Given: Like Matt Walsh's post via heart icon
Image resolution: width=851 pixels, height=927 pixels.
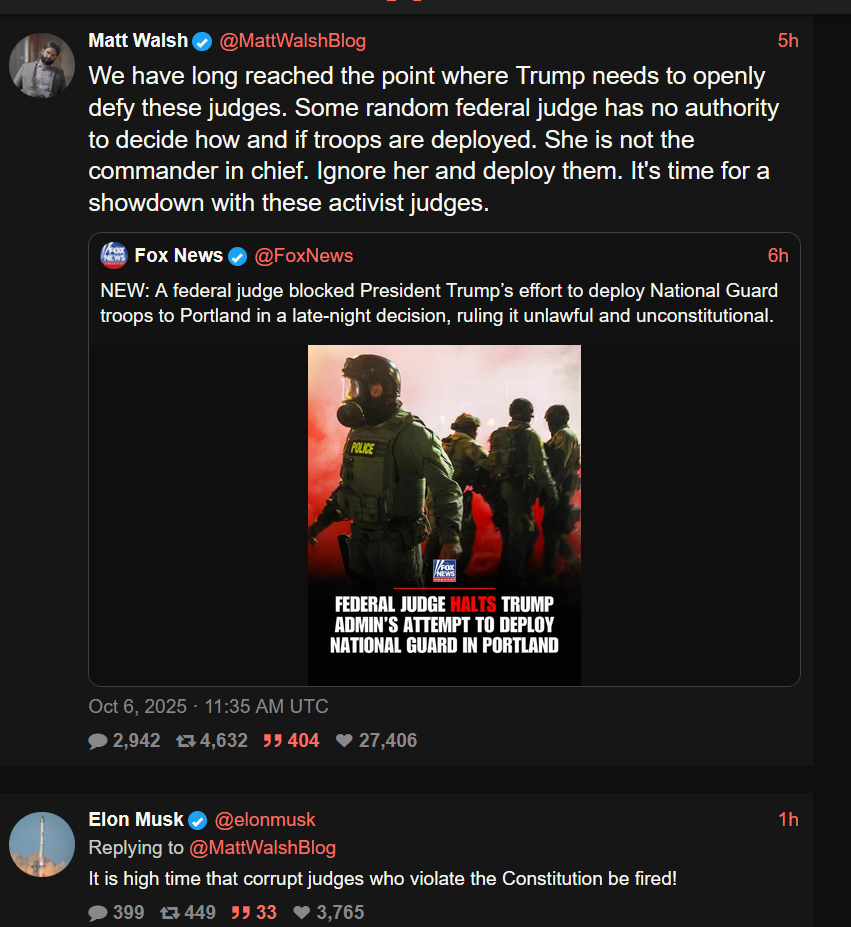Looking at the screenshot, I should (344, 741).
